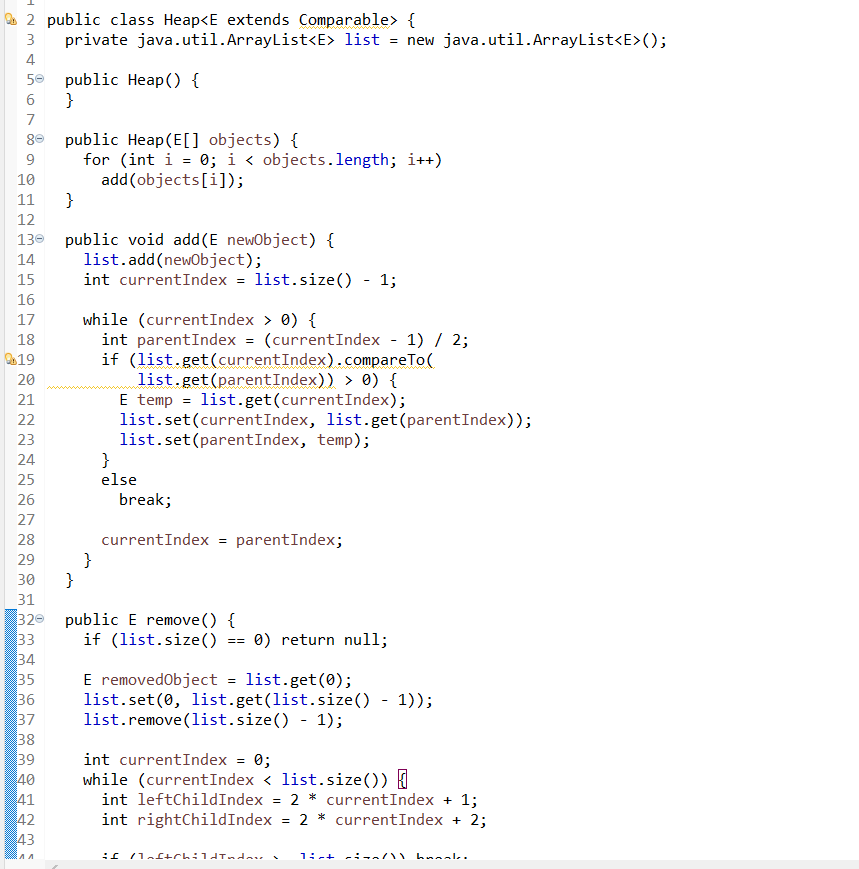Click line number 33 in the gutter
The width and height of the screenshot is (859, 869).
tap(26, 639)
